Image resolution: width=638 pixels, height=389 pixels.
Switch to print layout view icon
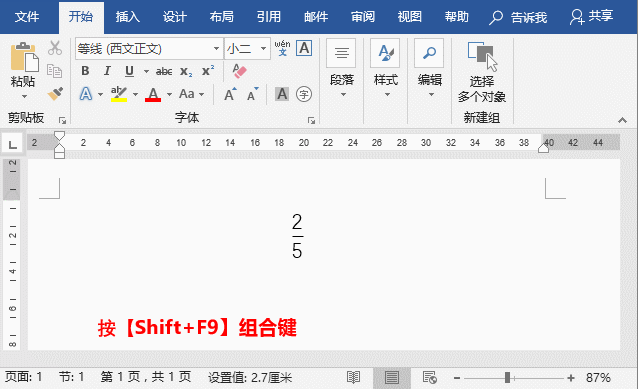click(x=391, y=378)
